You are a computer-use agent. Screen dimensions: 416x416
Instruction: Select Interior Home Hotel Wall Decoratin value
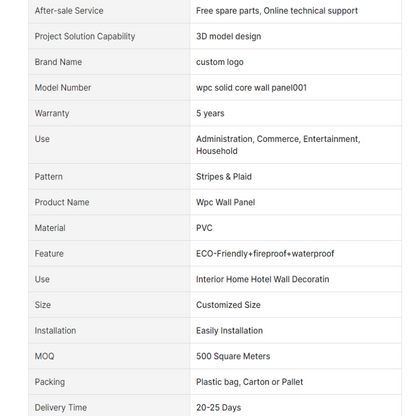pyautogui.click(x=263, y=279)
